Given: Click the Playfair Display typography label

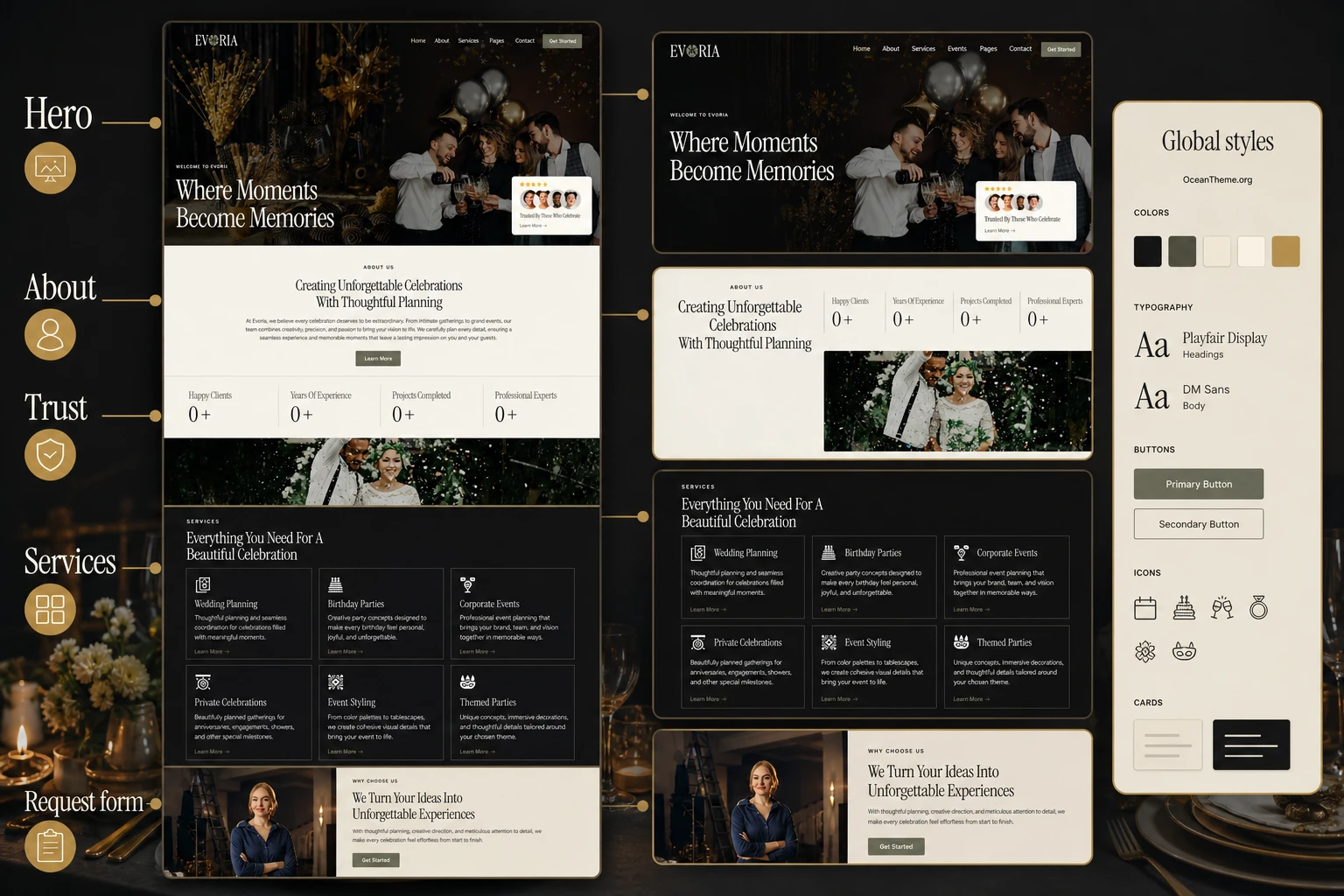Looking at the screenshot, I should pos(1224,338).
